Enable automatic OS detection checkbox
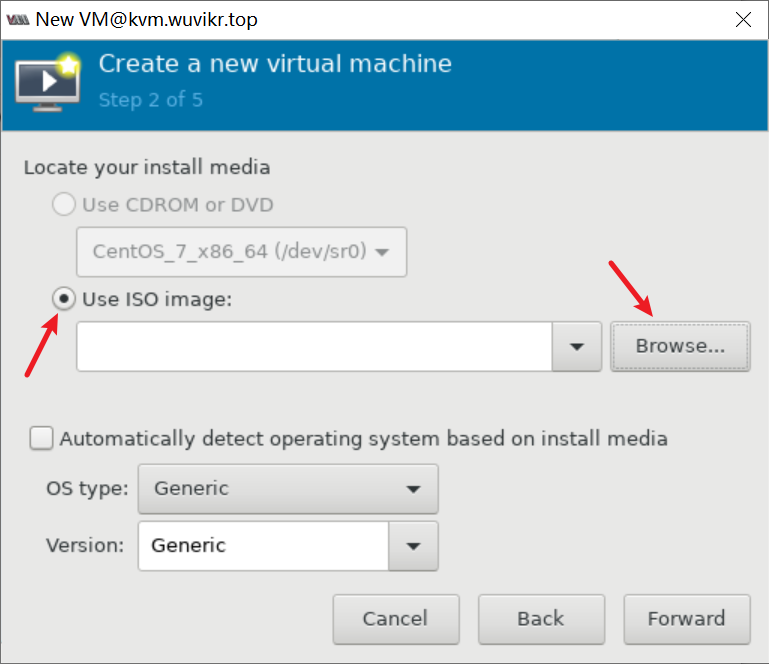 click(x=41, y=438)
